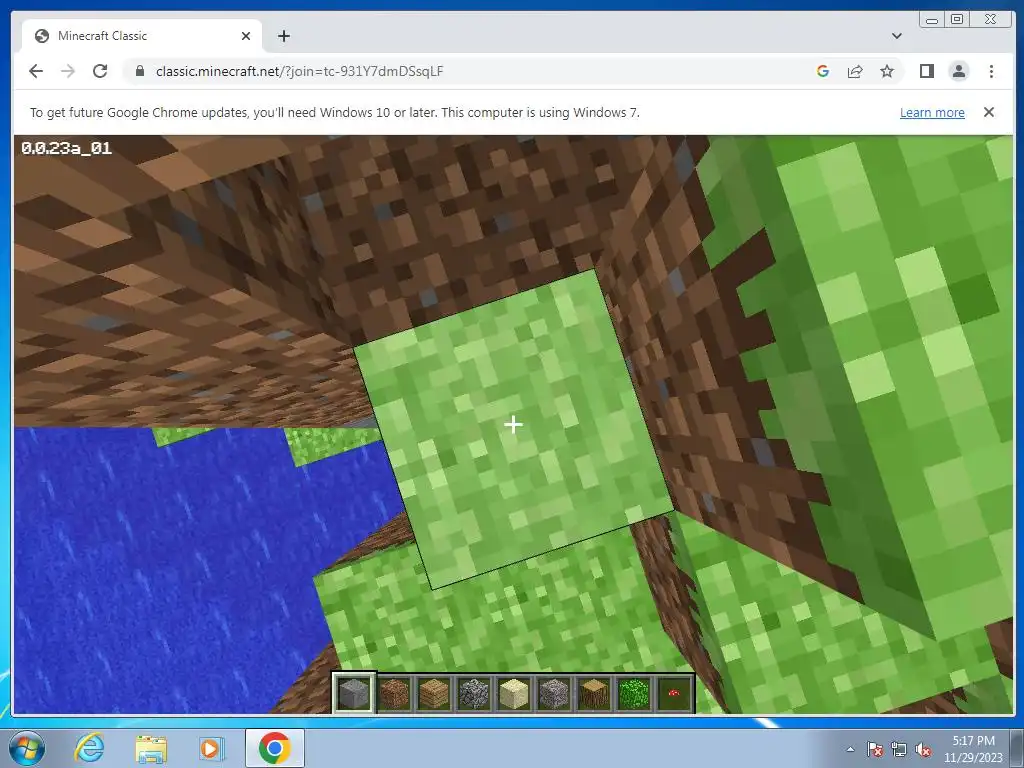Click the Chrome taskbar button
The image size is (1024, 768).
[274, 748]
